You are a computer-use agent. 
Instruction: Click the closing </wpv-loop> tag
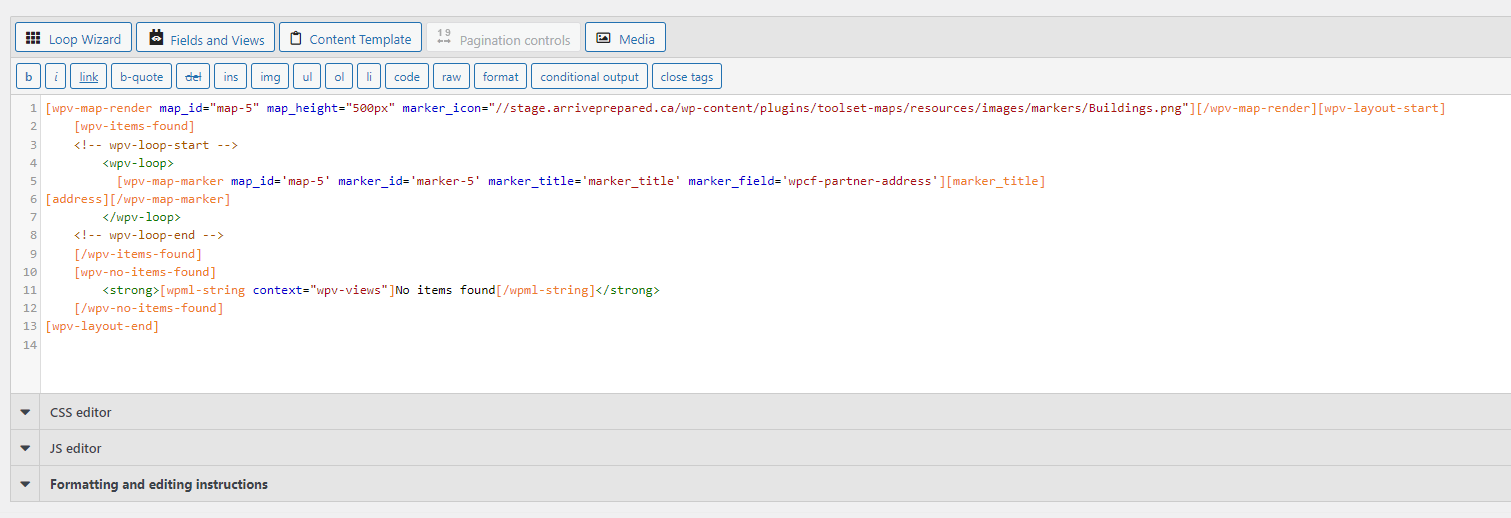pos(142,217)
